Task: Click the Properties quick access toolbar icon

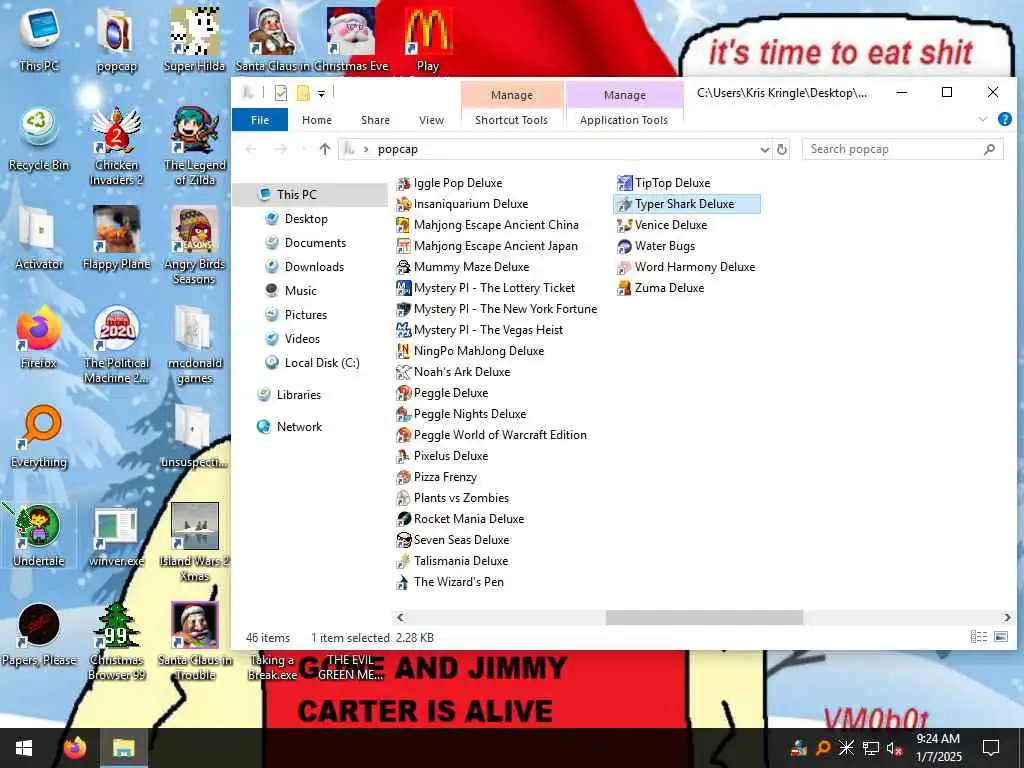Action: 281,93
